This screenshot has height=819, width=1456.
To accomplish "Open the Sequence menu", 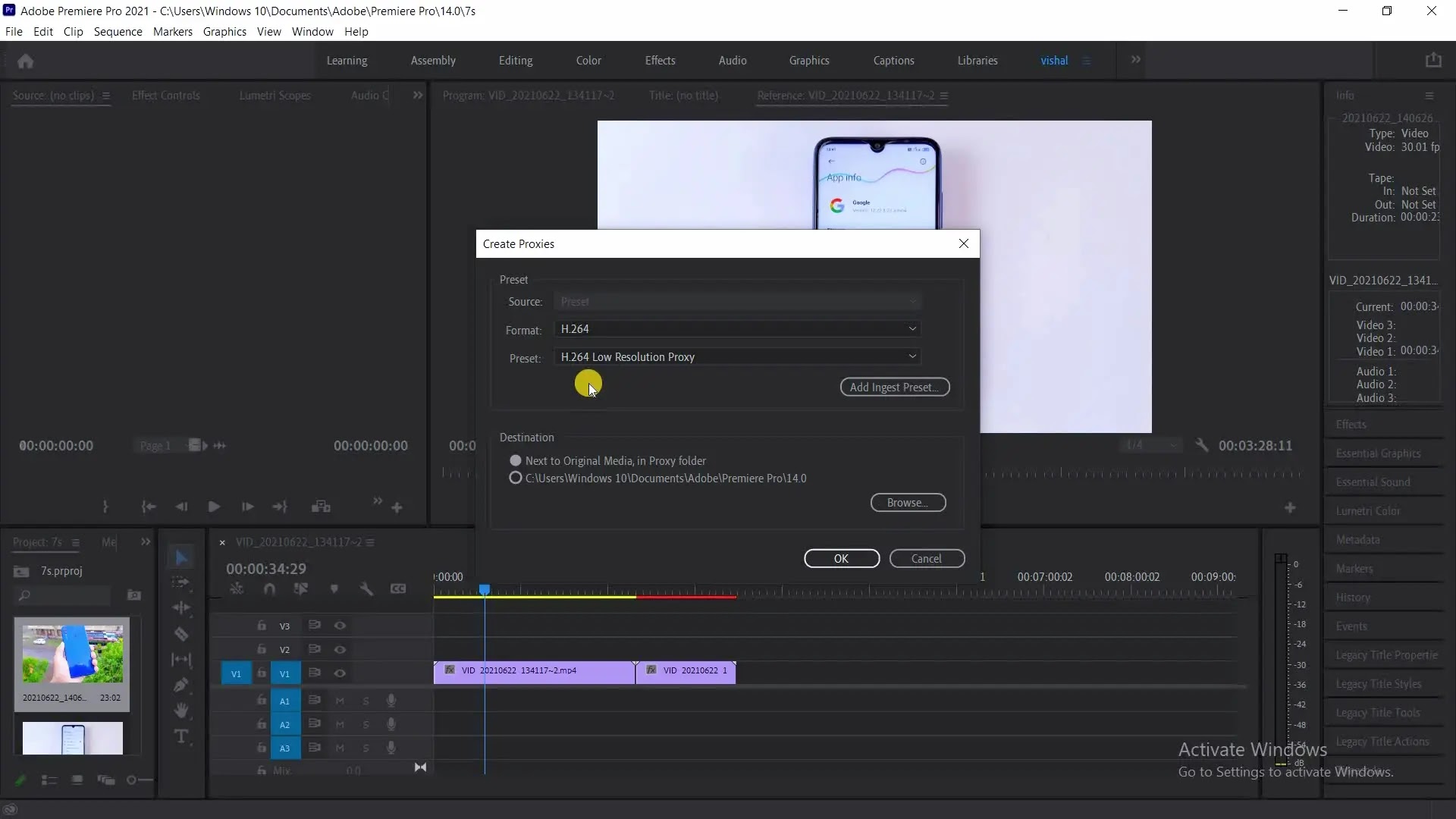I will point(118,32).
